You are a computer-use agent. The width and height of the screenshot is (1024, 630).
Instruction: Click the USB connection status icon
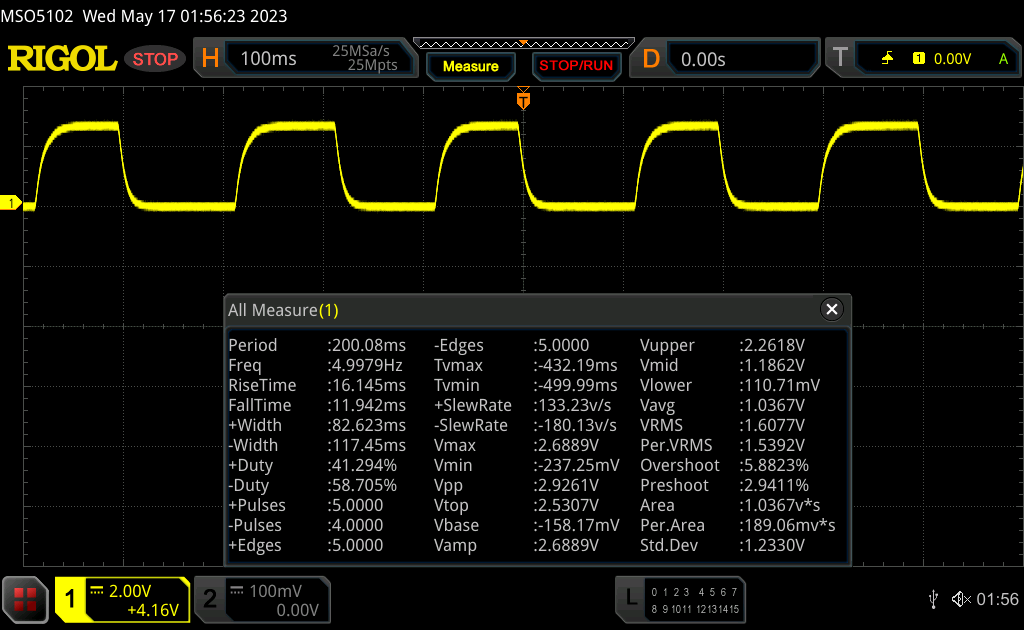pos(933,599)
